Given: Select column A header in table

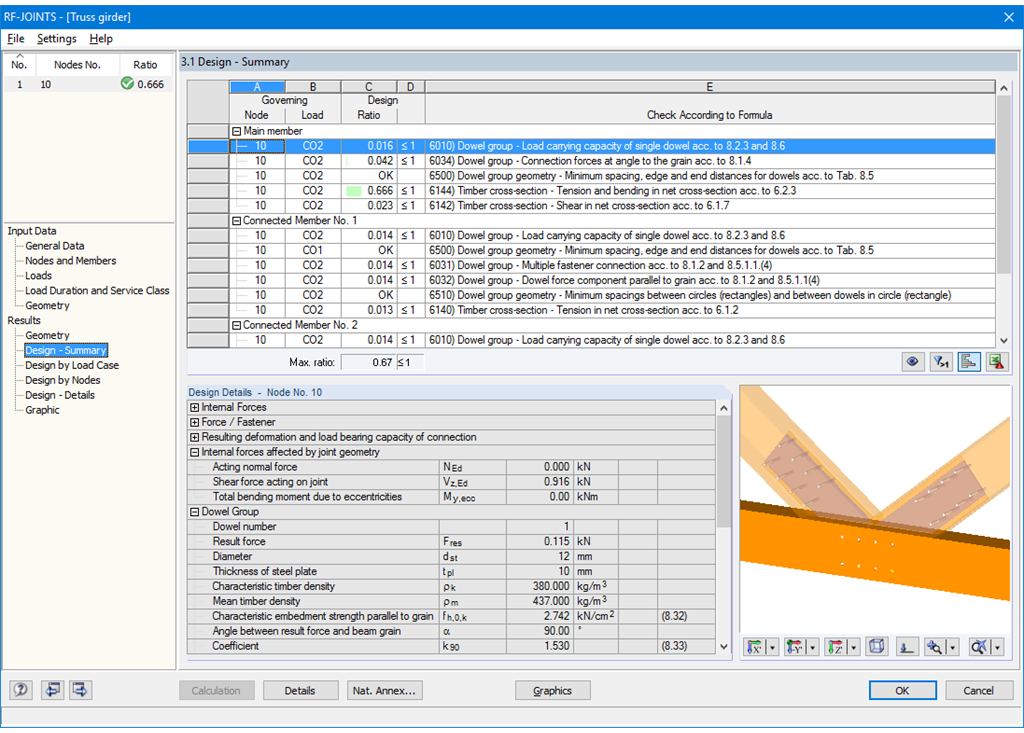Looking at the screenshot, I should pos(257,87).
